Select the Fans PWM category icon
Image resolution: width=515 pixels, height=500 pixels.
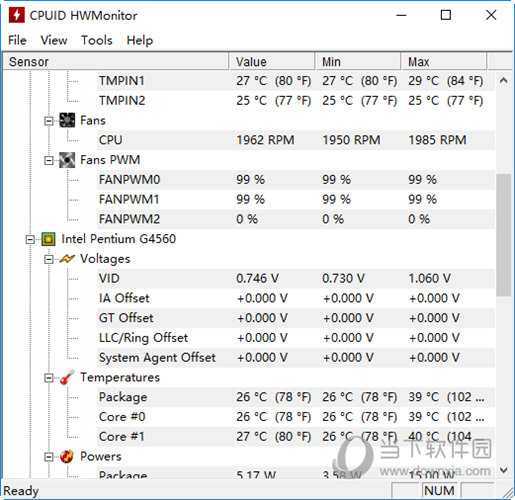pos(67,160)
